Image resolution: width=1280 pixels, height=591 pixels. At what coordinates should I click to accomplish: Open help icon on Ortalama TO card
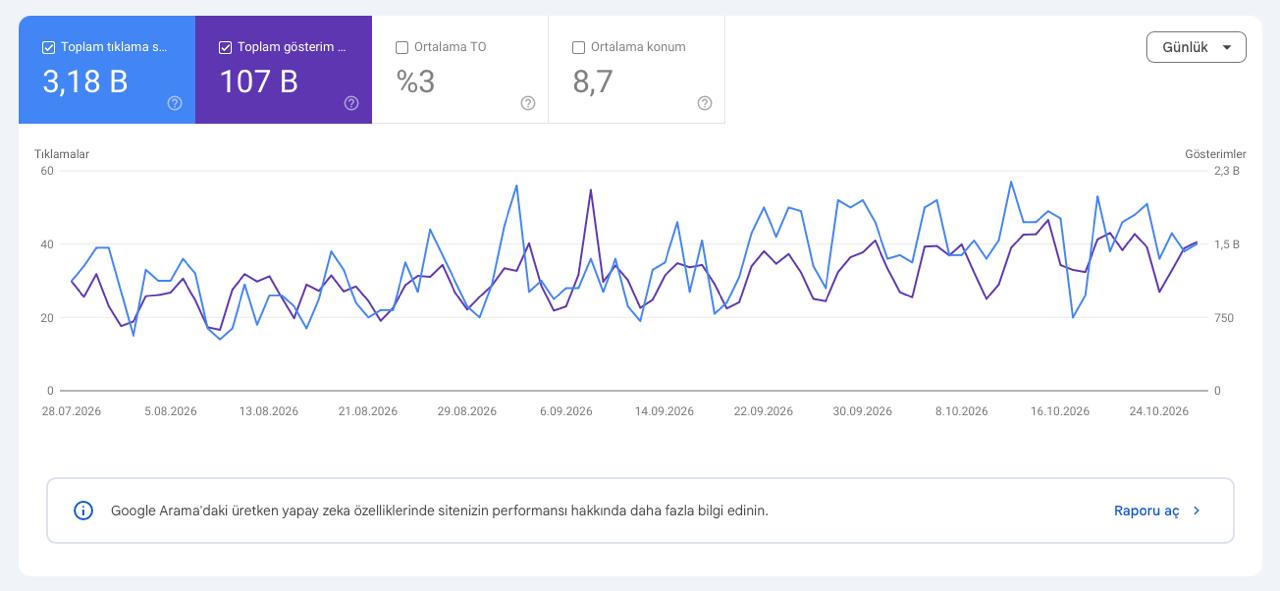pyautogui.click(x=528, y=103)
